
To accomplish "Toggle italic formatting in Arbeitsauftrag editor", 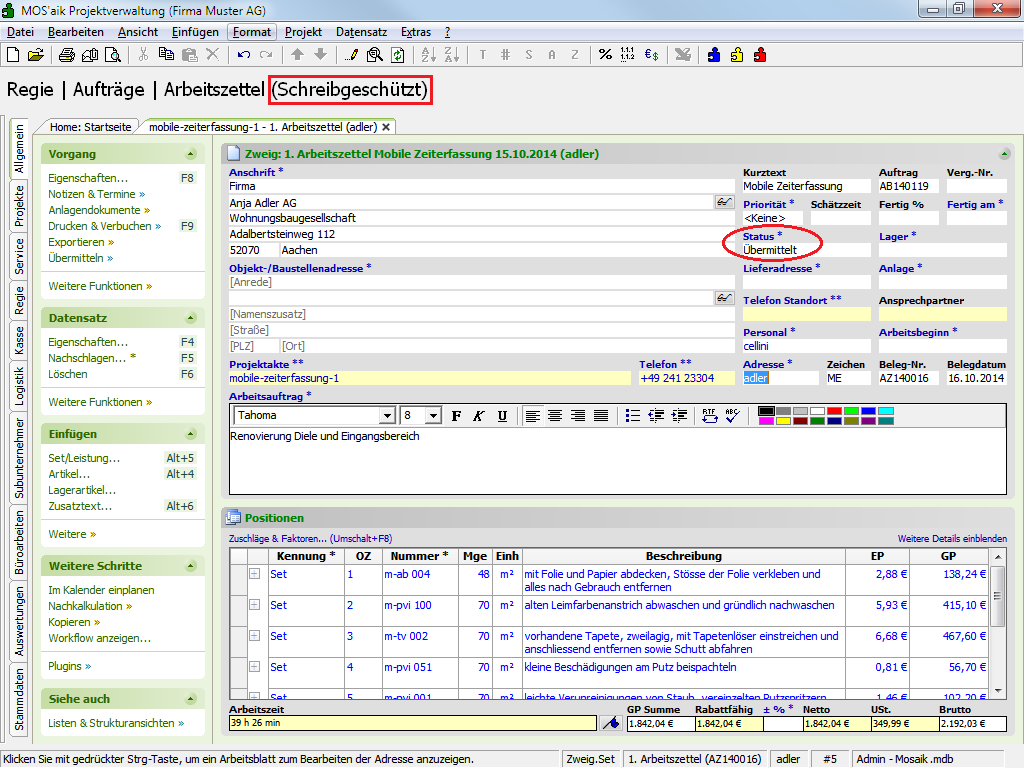I will pos(479,415).
